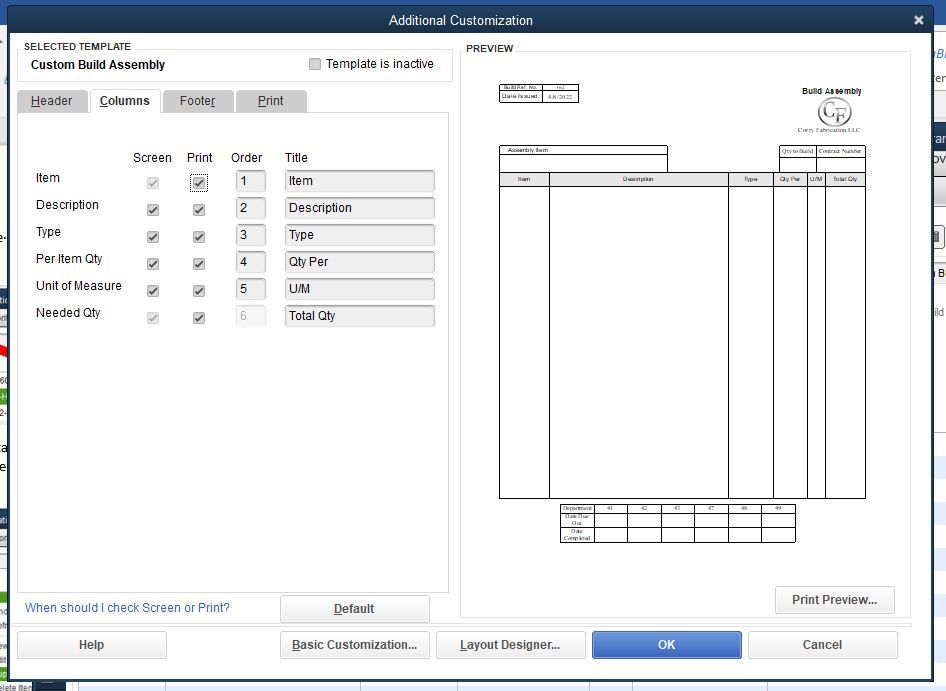The height and width of the screenshot is (691, 946).
Task: Disable Print for Needed Qty row
Action: [199, 317]
